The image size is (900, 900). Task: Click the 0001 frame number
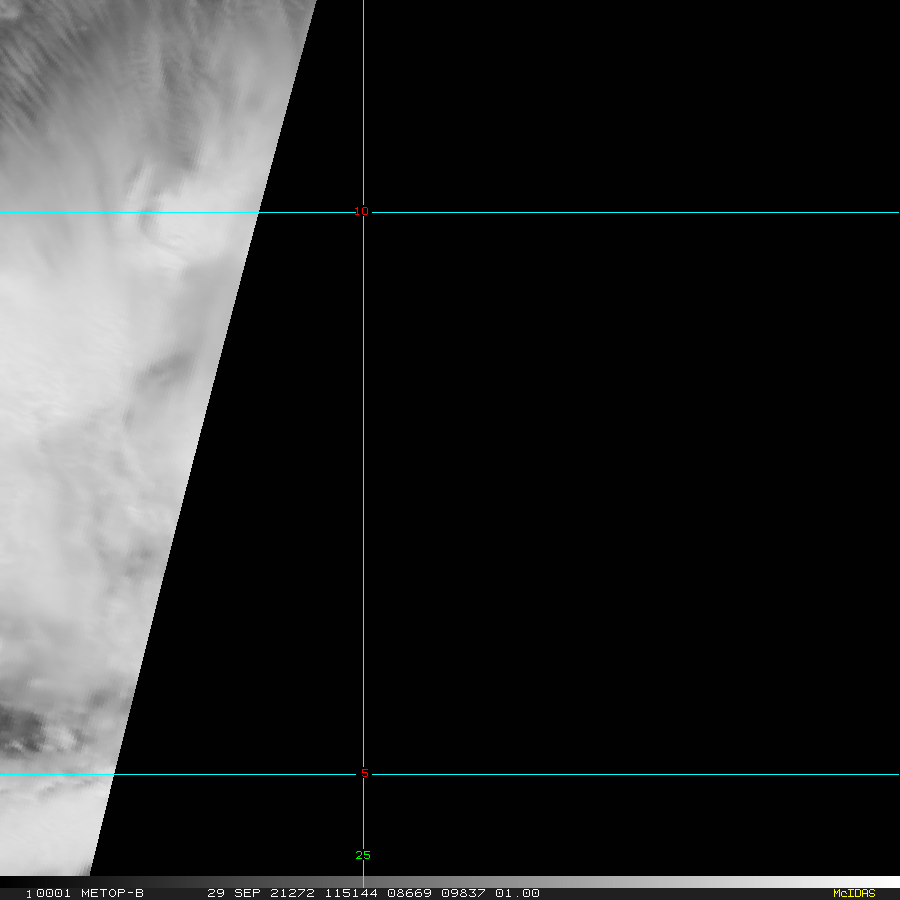click(x=53, y=893)
